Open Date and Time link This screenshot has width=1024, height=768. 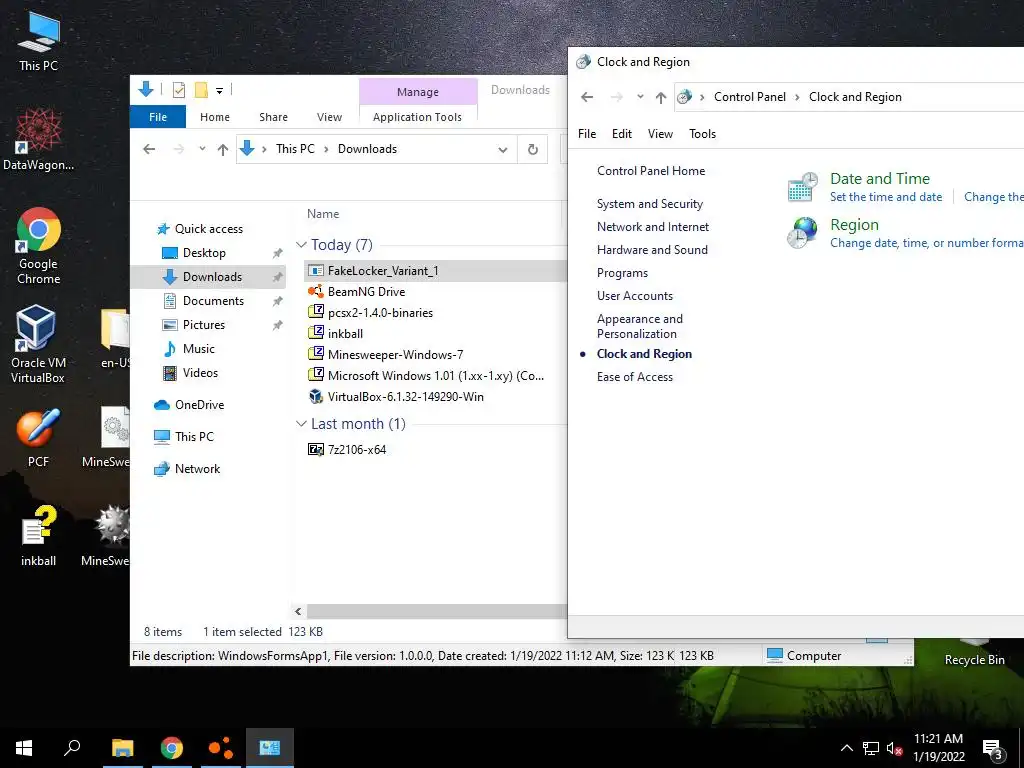click(880, 178)
